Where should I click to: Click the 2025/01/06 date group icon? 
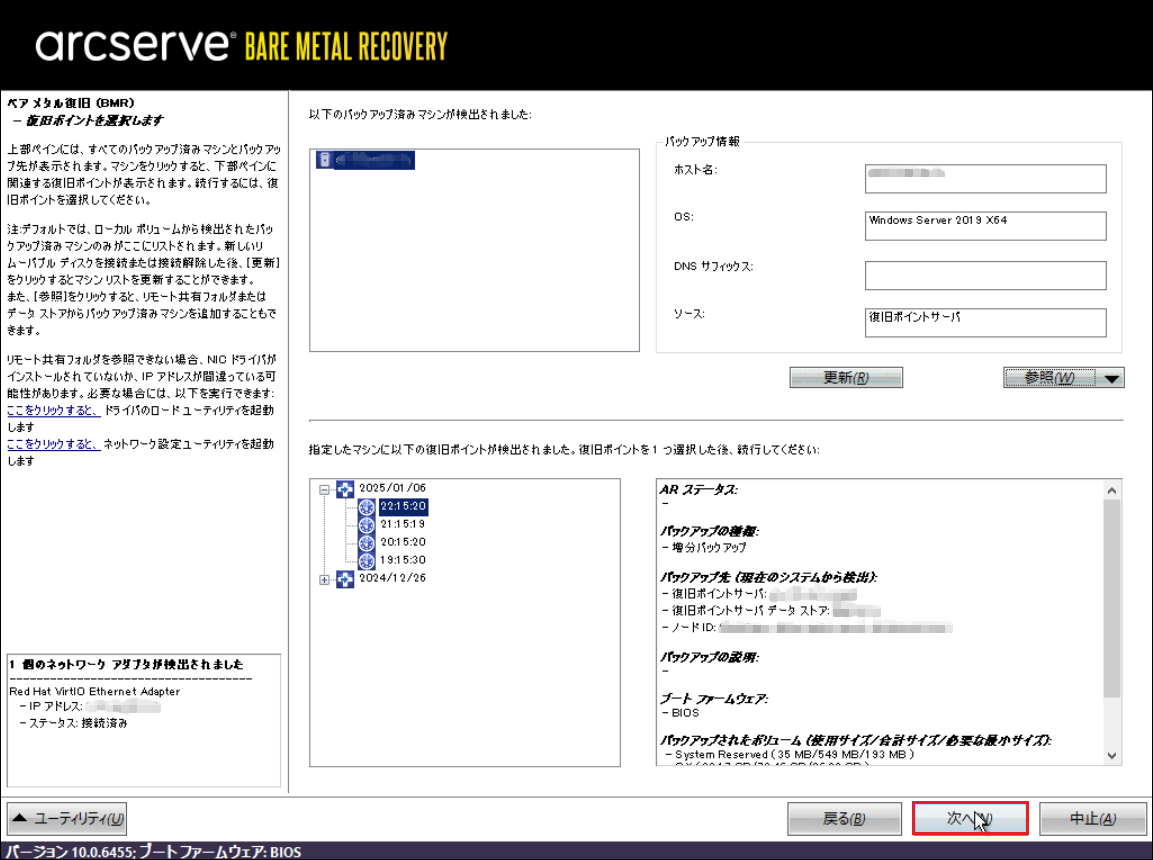coord(345,489)
